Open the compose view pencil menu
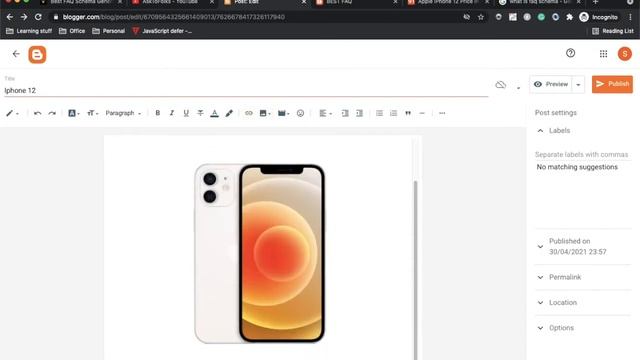Image resolution: width=640 pixels, height=360 pixels. click(x=12, y=113)
